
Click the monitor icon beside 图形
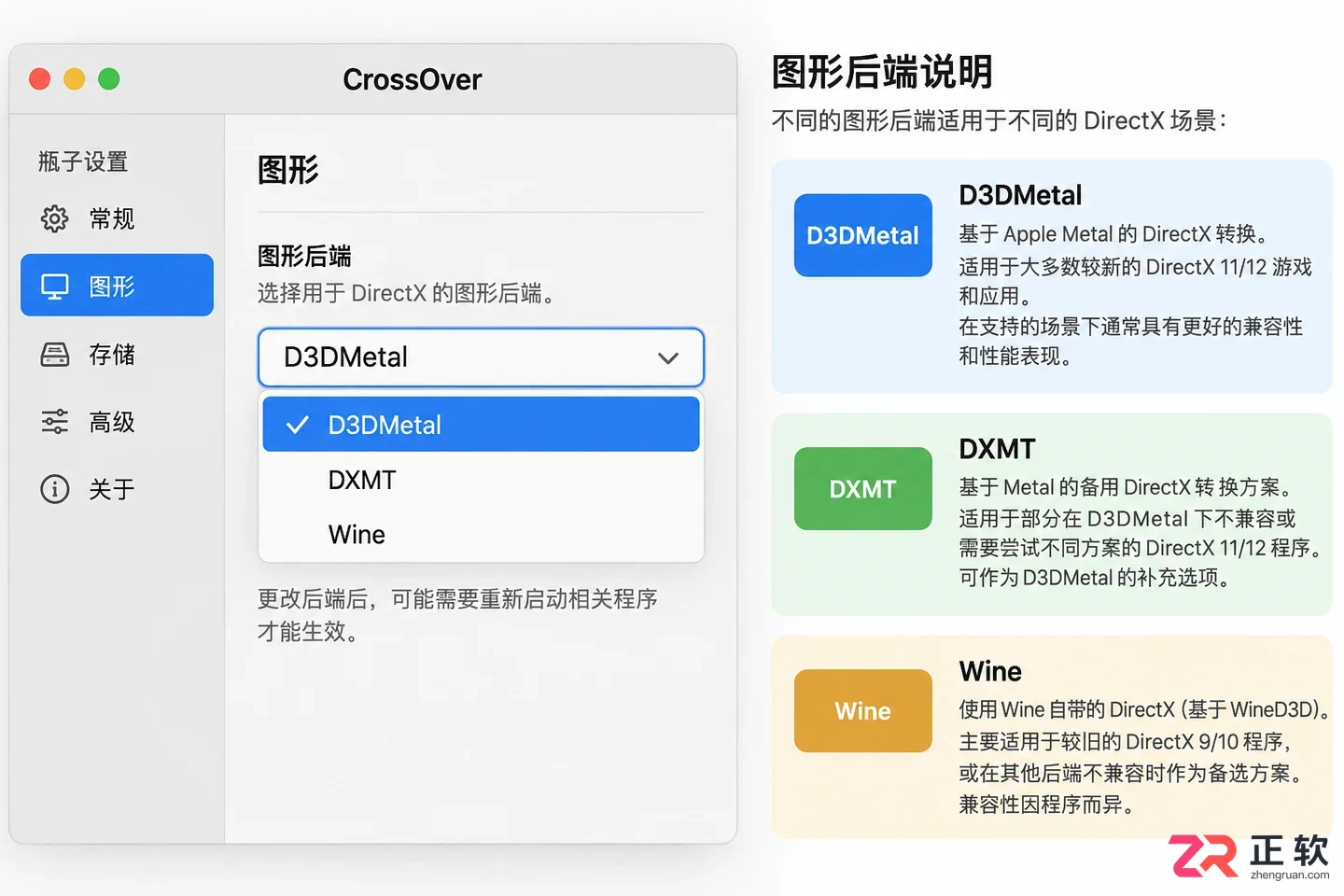(54, 287)
